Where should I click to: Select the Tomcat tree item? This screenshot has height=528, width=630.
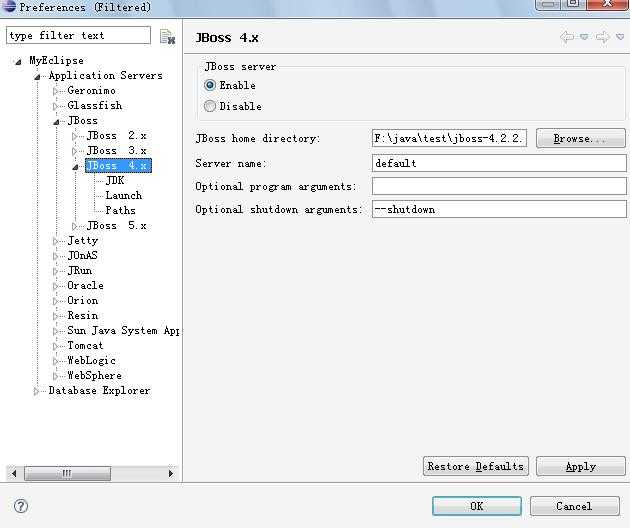[x=85, y=346]
